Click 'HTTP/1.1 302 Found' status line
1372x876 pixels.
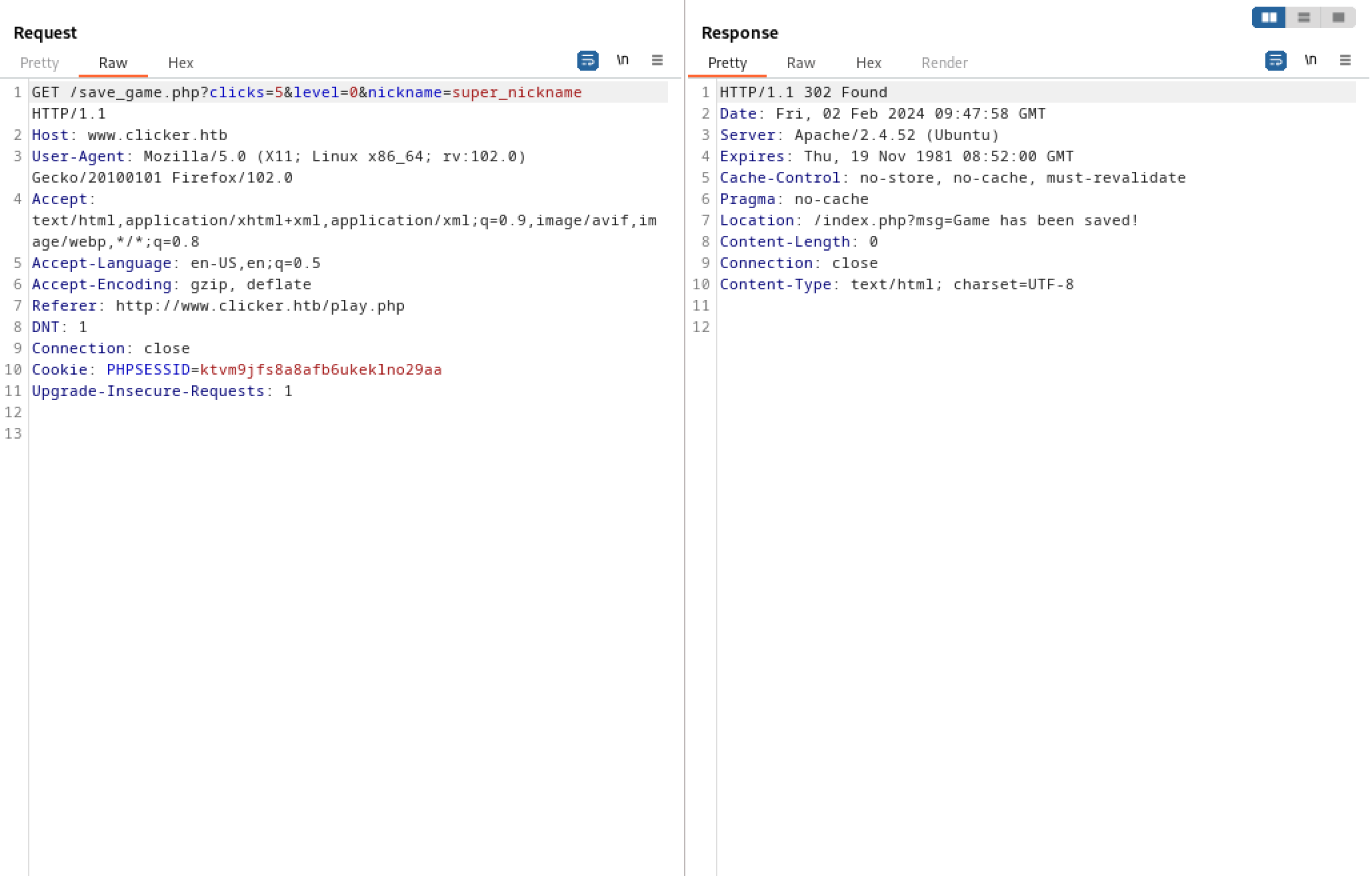click(803, 92)
